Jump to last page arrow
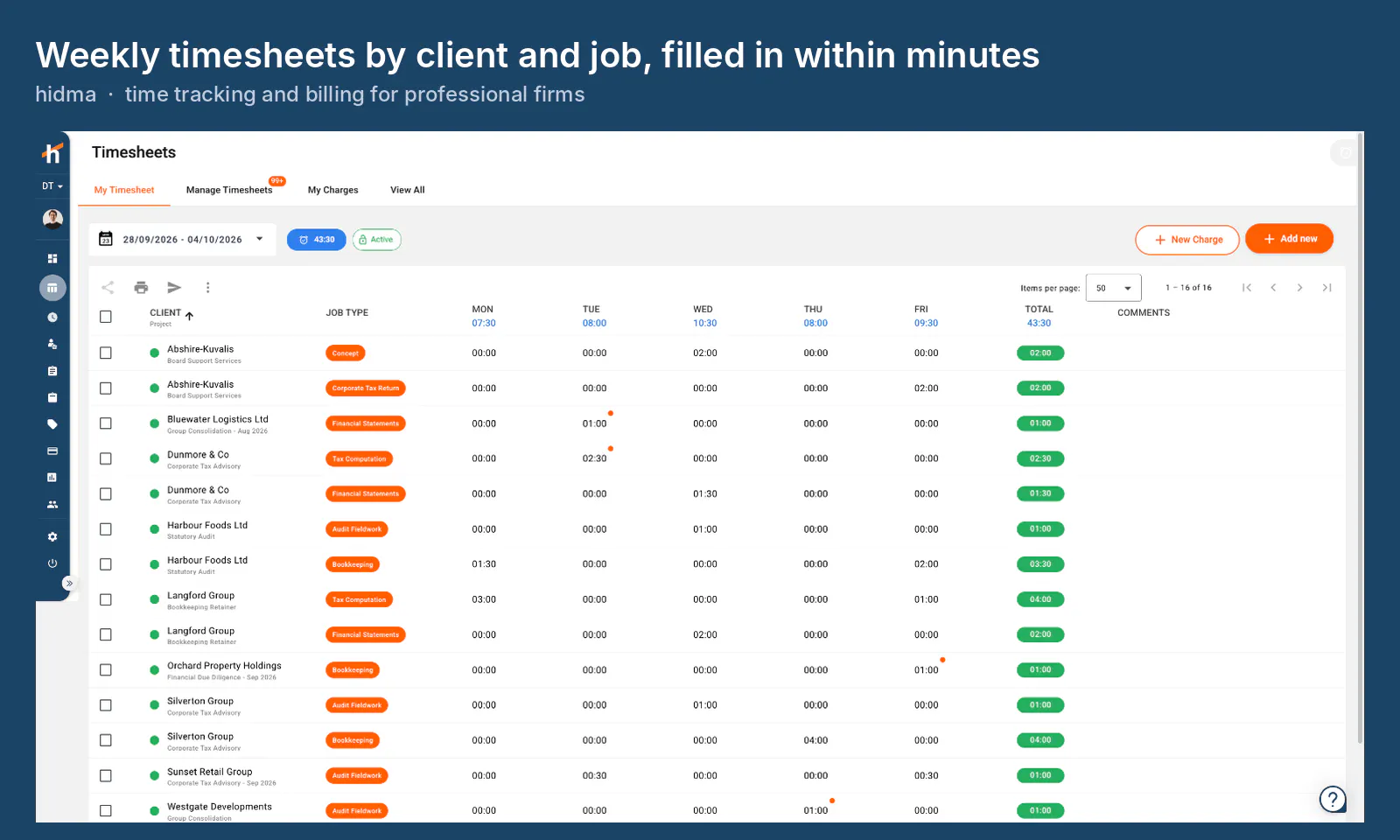The image size is (1400, 840). pos(1327,288)
